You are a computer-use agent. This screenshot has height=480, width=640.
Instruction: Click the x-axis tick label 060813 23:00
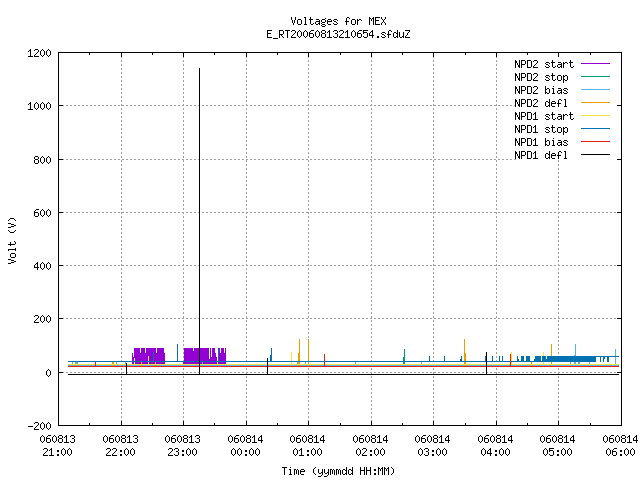point(182,446)
